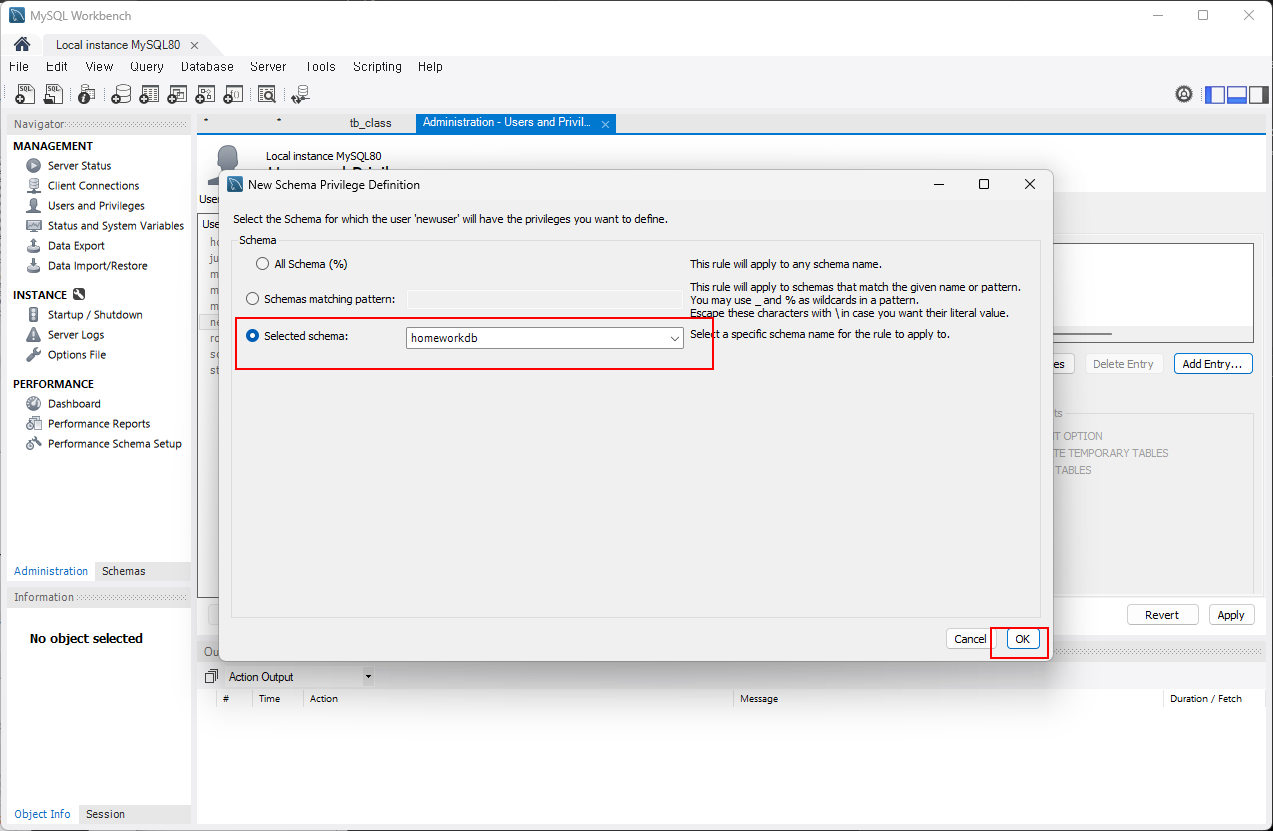Open the schema inspector toolbar icon

[87, 94]
